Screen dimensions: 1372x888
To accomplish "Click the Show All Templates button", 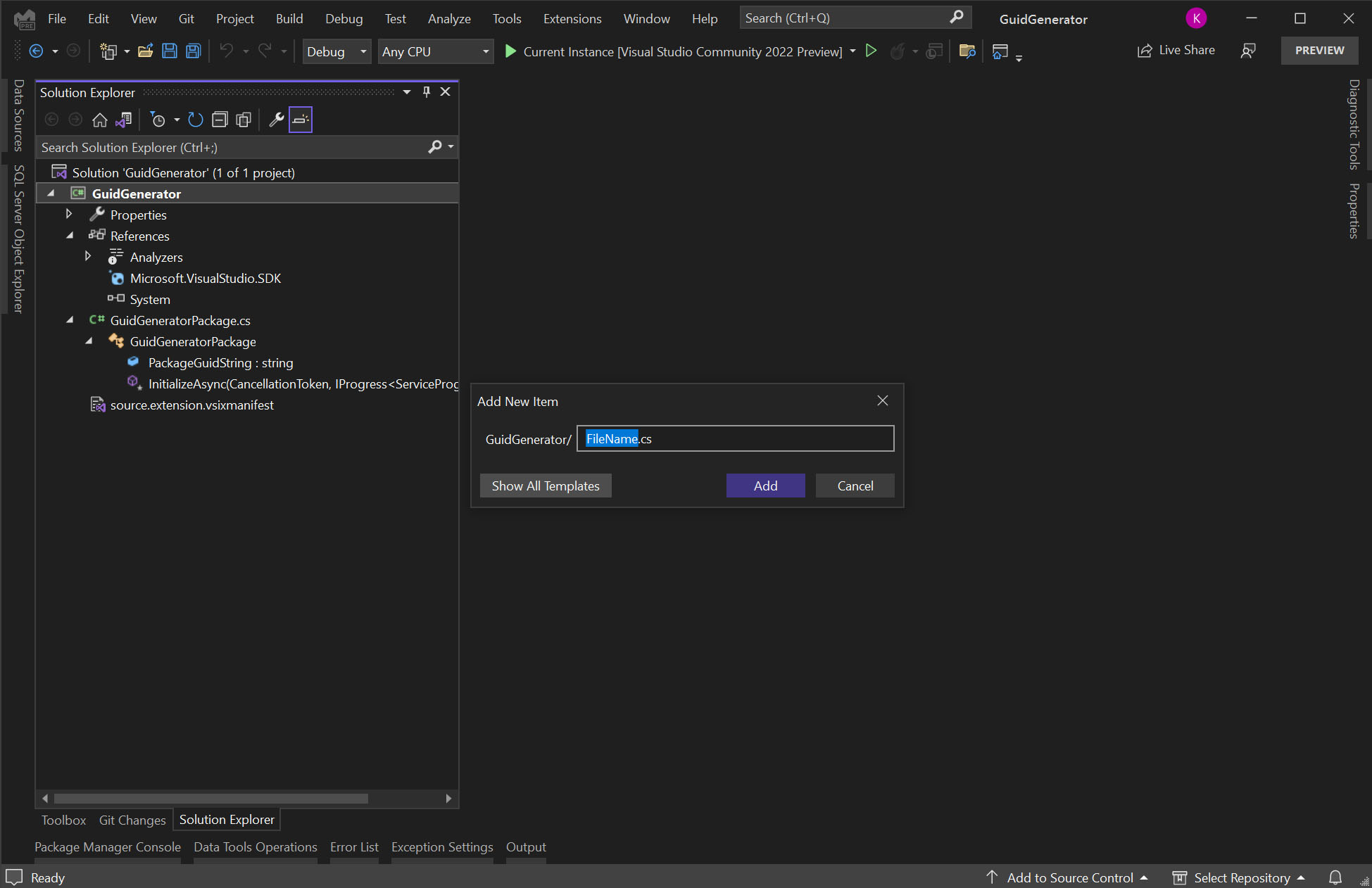I will (545, 486).
